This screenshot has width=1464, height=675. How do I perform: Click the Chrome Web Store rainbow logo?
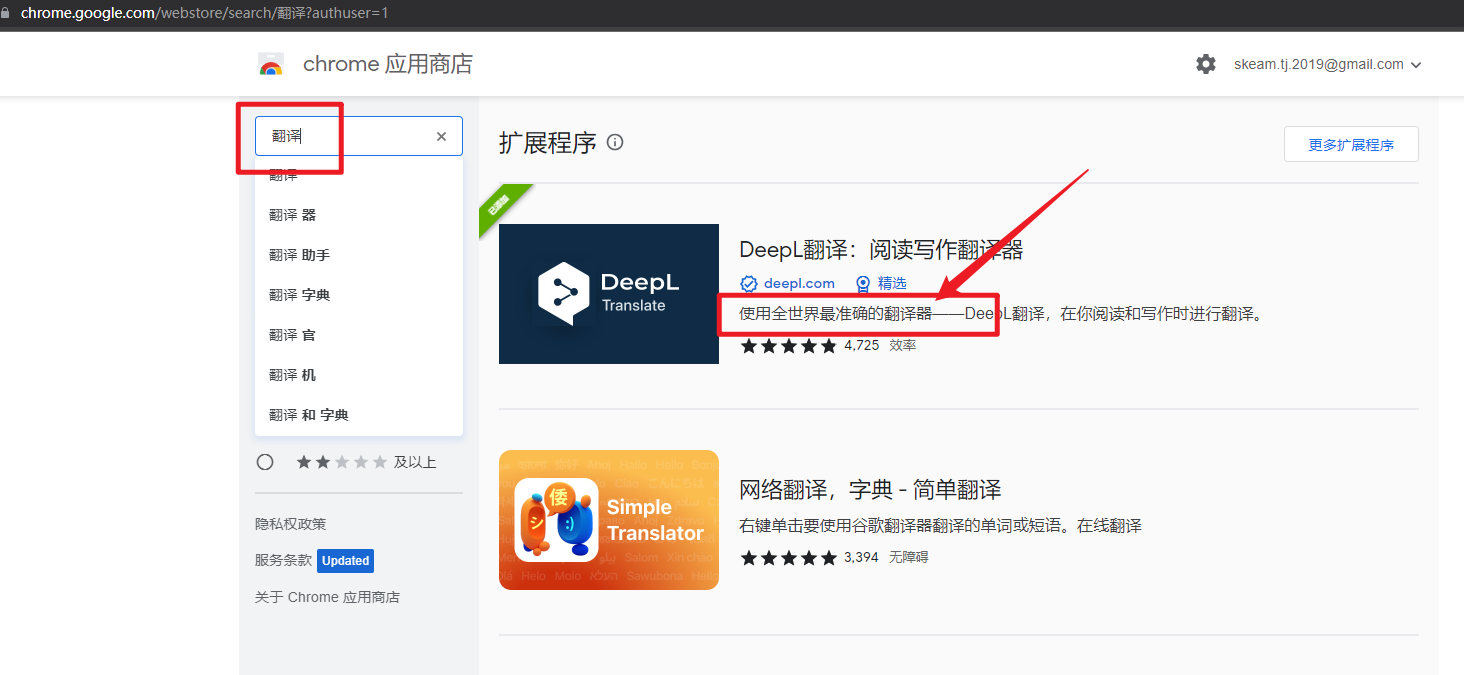(270, 65)
